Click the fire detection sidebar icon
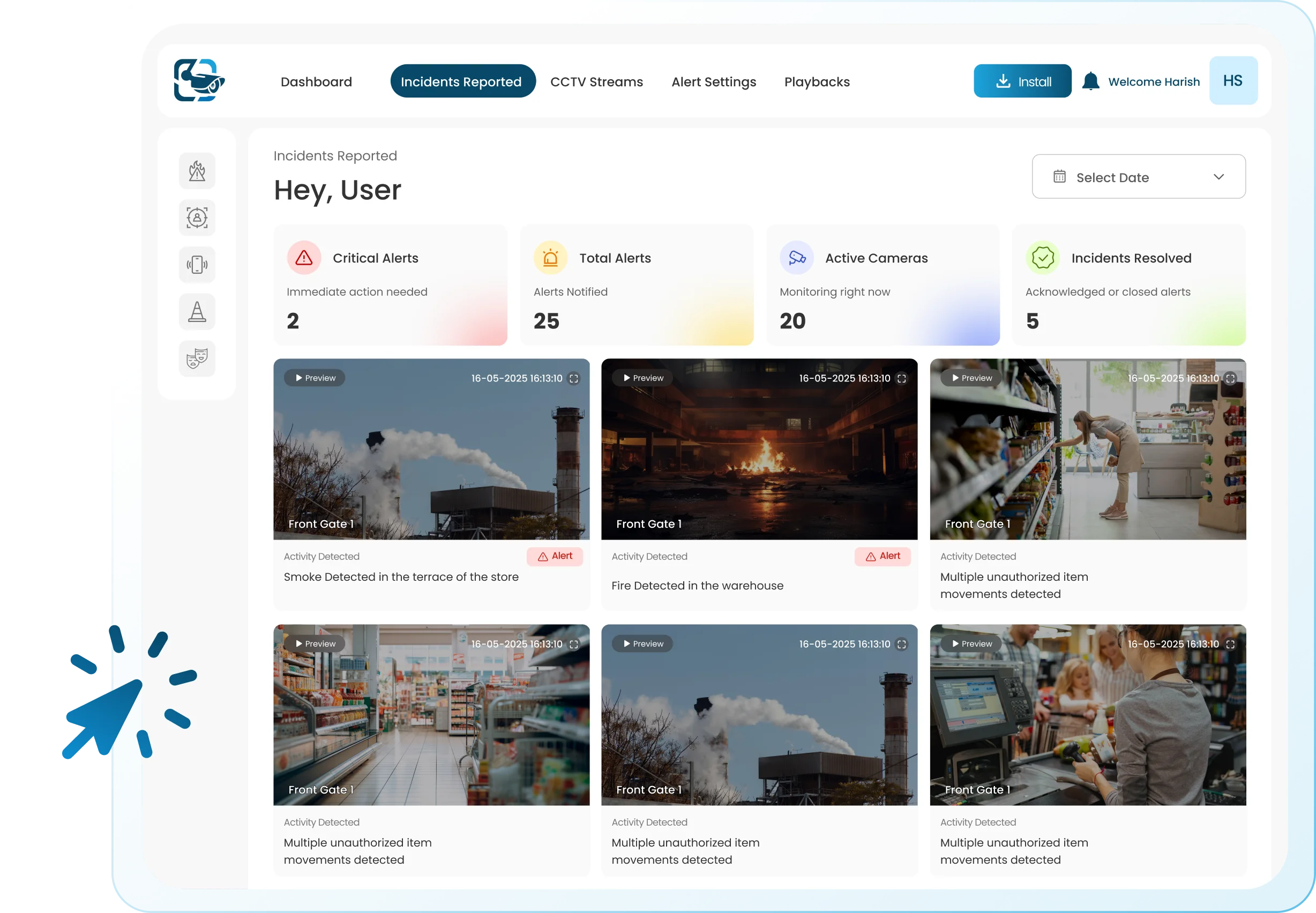This screenshot has width=1316, height=913. (197, 171)
